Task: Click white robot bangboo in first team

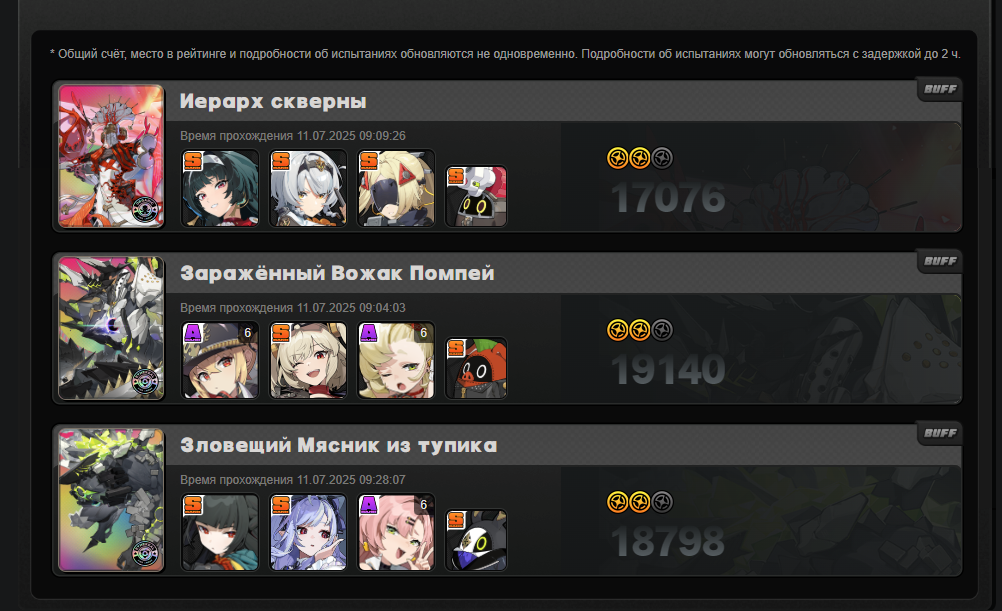Action: coord(476,196)
